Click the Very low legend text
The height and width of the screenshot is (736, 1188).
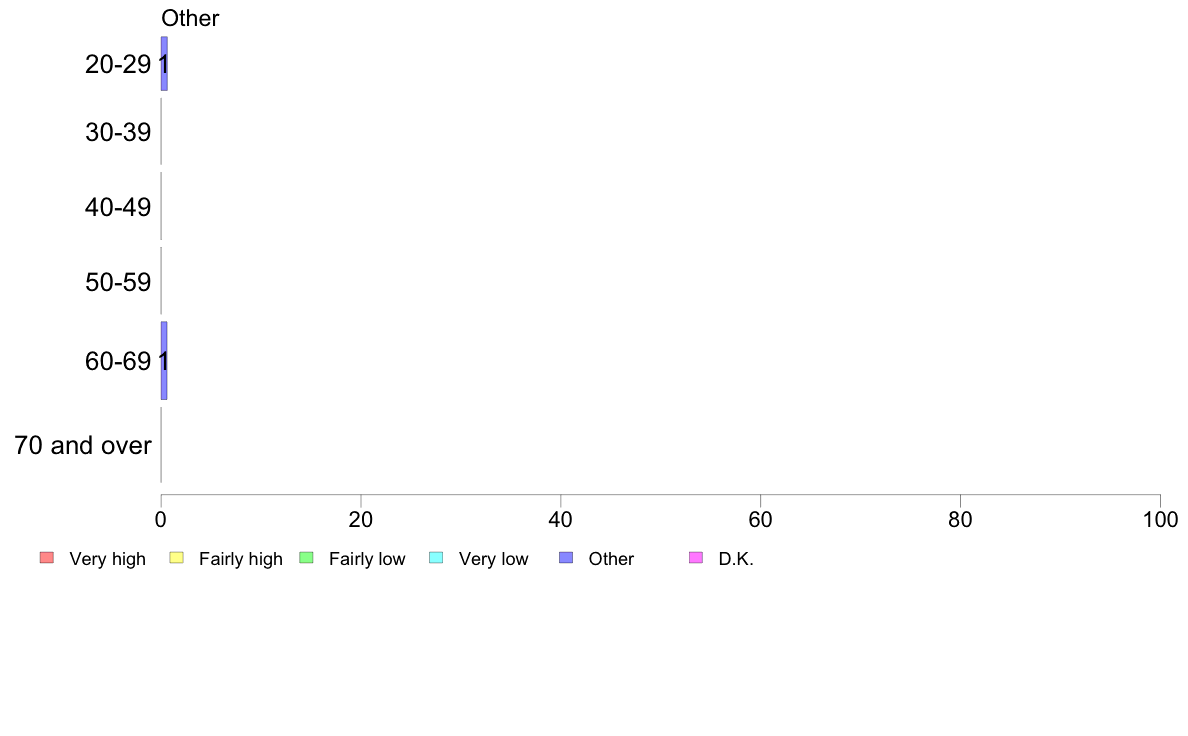coord(493,559)
